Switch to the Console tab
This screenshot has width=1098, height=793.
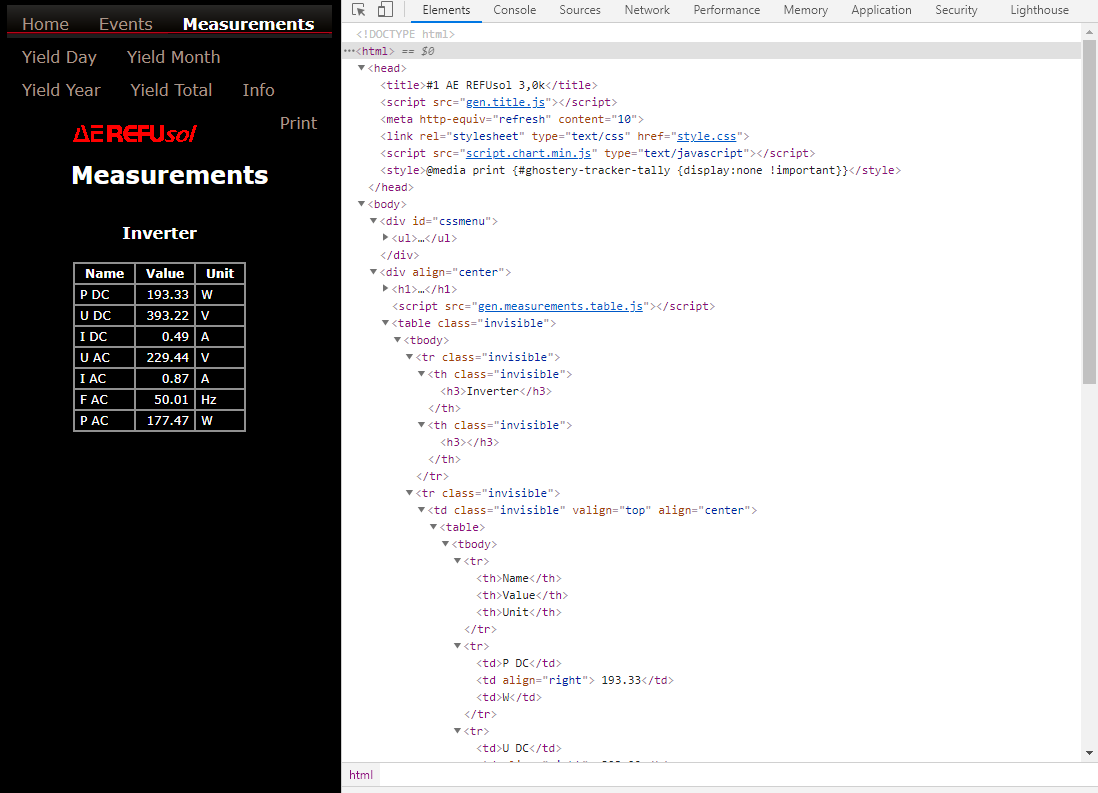coord(514,10)
